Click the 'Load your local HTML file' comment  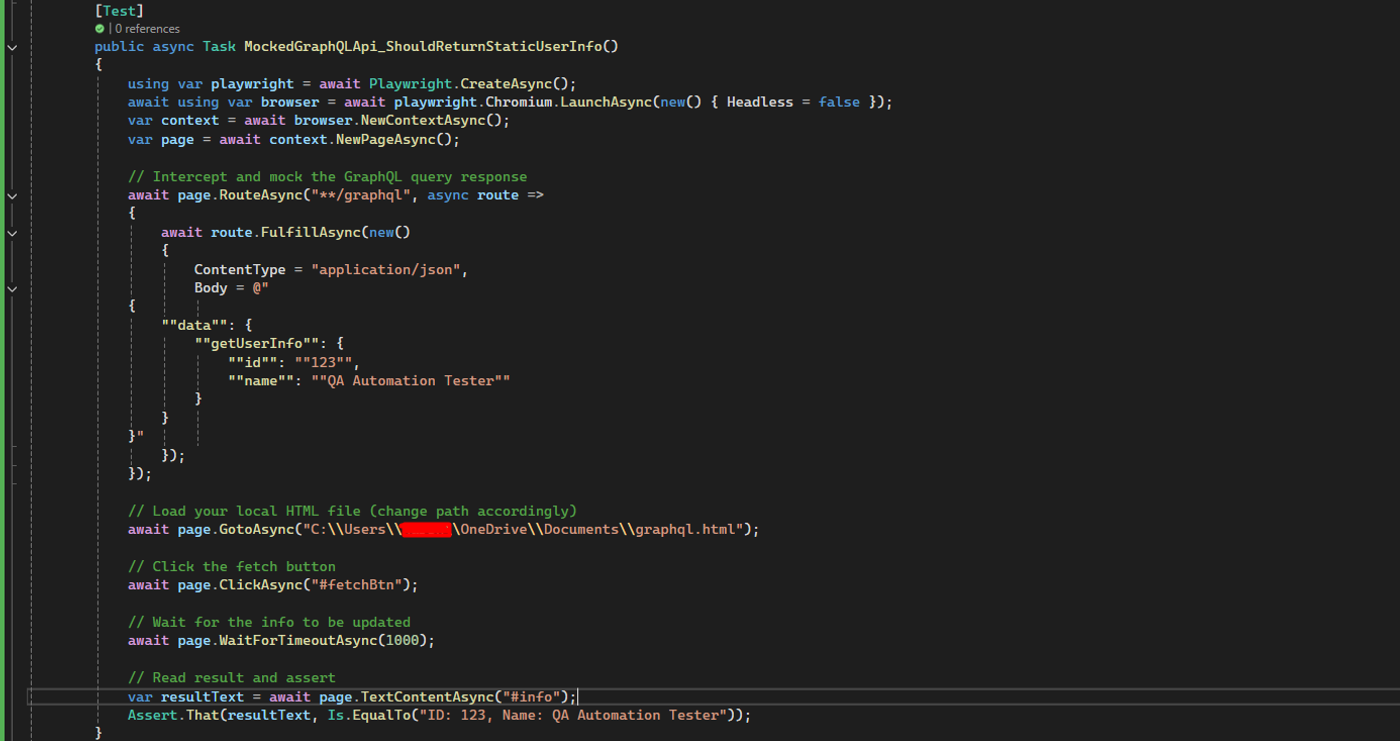(352, 511)
